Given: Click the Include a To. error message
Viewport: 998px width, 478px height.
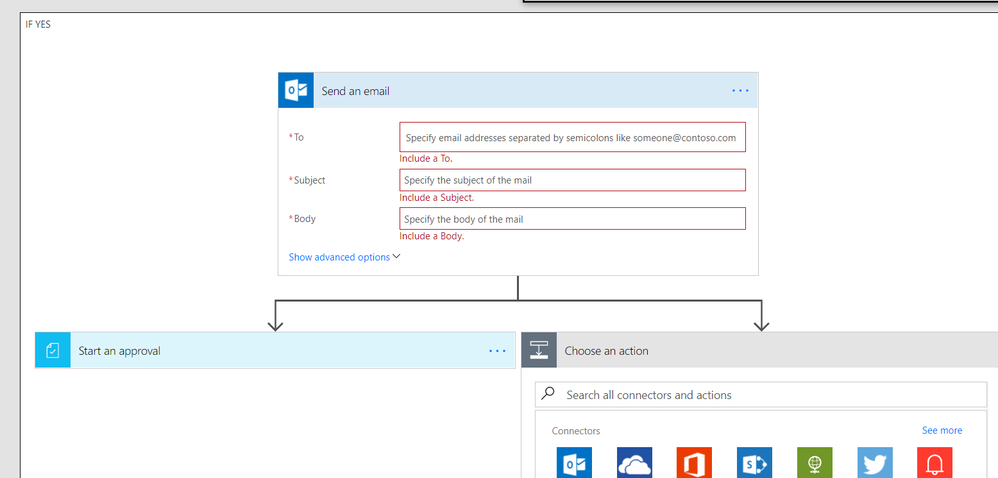Looking at the screenshot, I should point(426,158).
